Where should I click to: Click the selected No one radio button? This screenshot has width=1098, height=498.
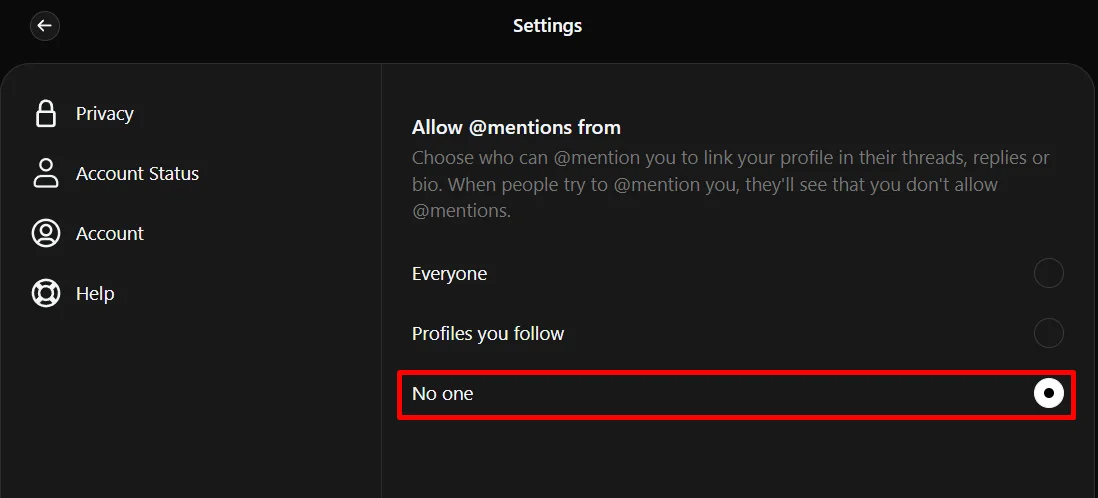click(1048, 394)
